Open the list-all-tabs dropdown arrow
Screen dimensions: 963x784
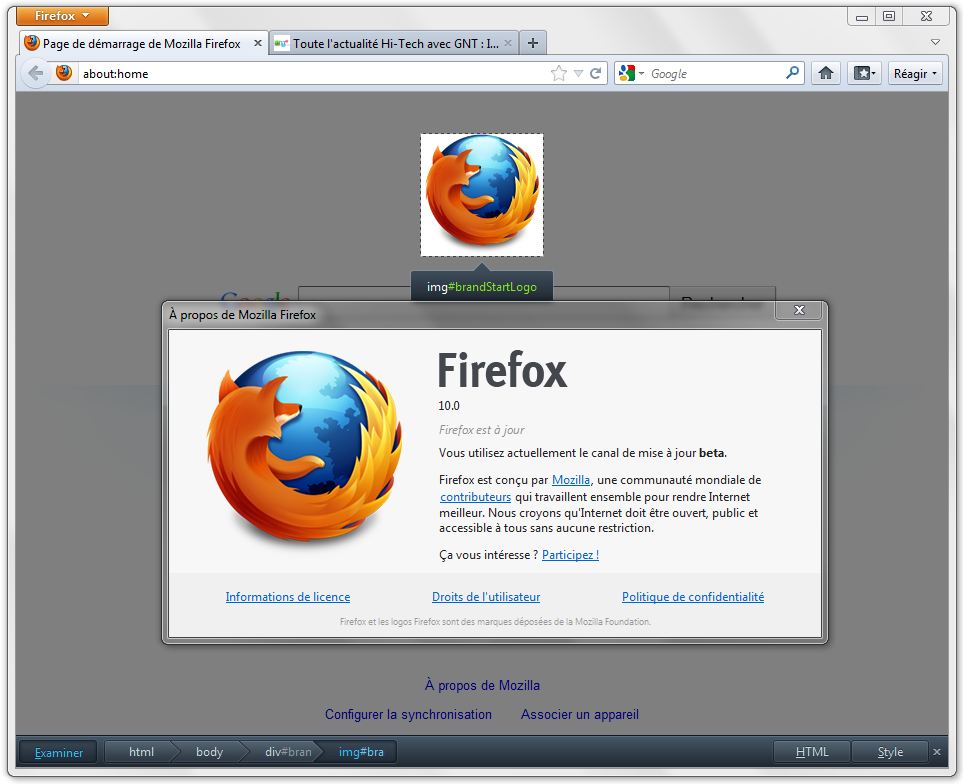(x=934, y=43)
